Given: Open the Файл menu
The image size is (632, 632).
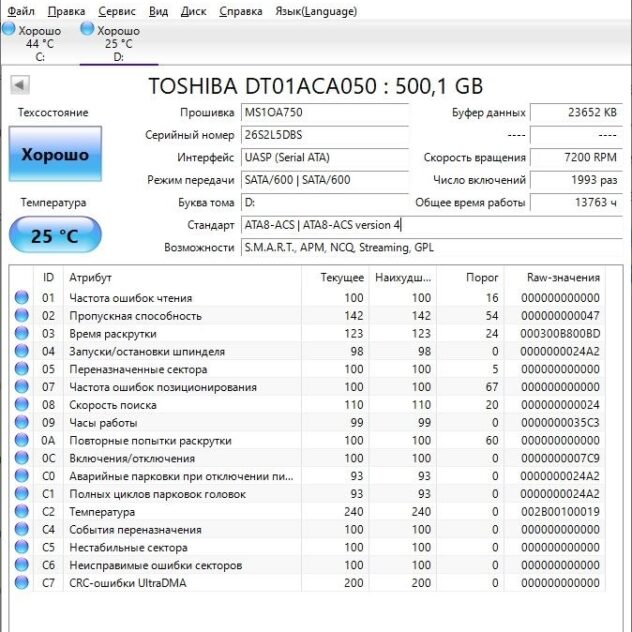Looking at the screenshot, I should click(x=20, y=11).
